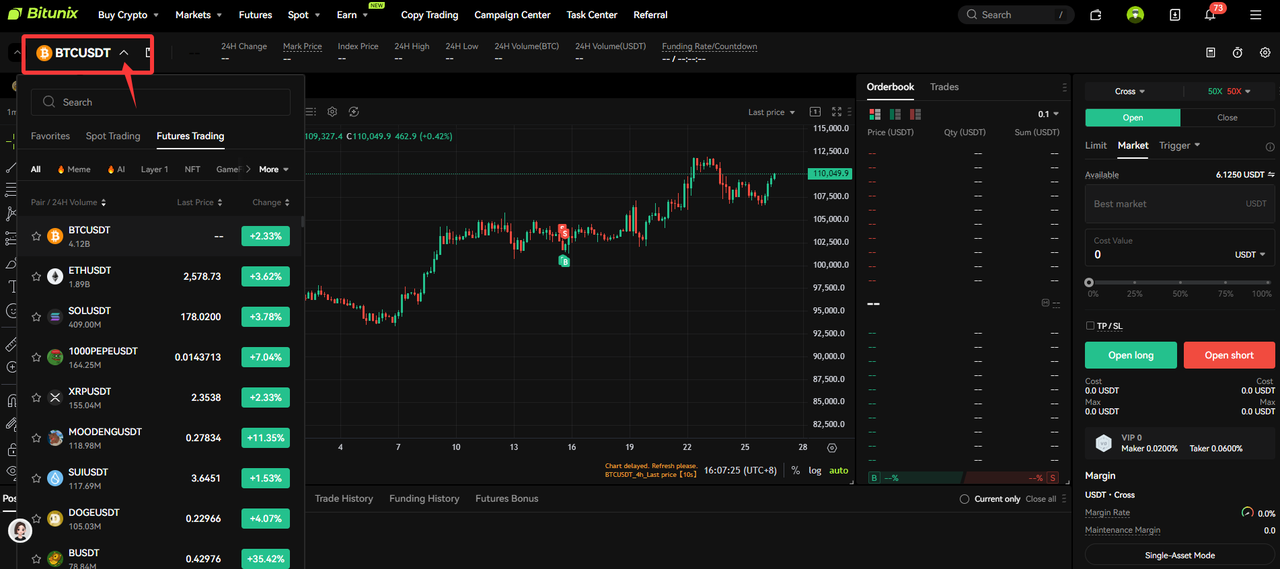
Task: Click the pair search input field
Action: coord(161,102)
